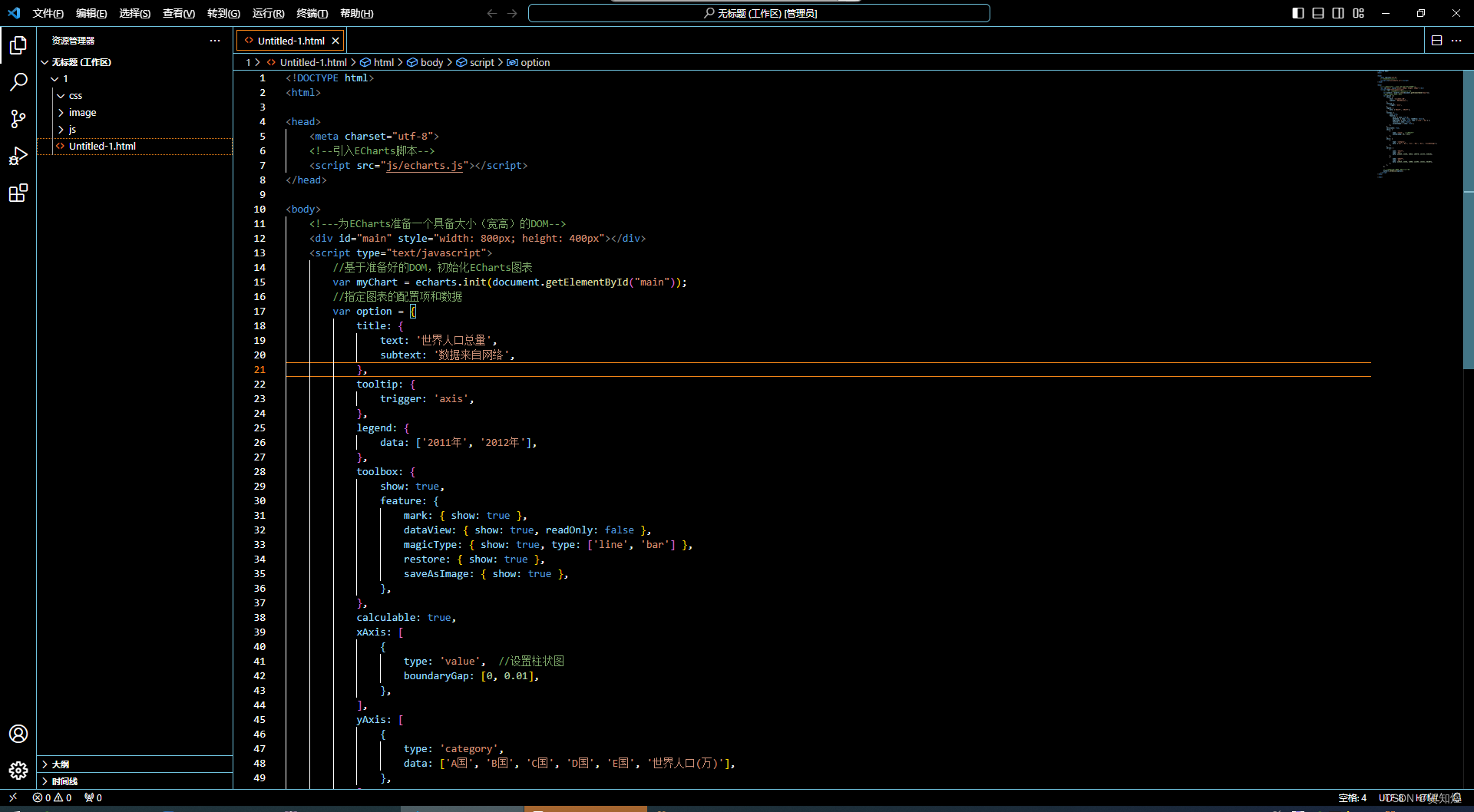Click the code minimap overview
This screenshot has height=812, width=1474.
(1416, 123)
